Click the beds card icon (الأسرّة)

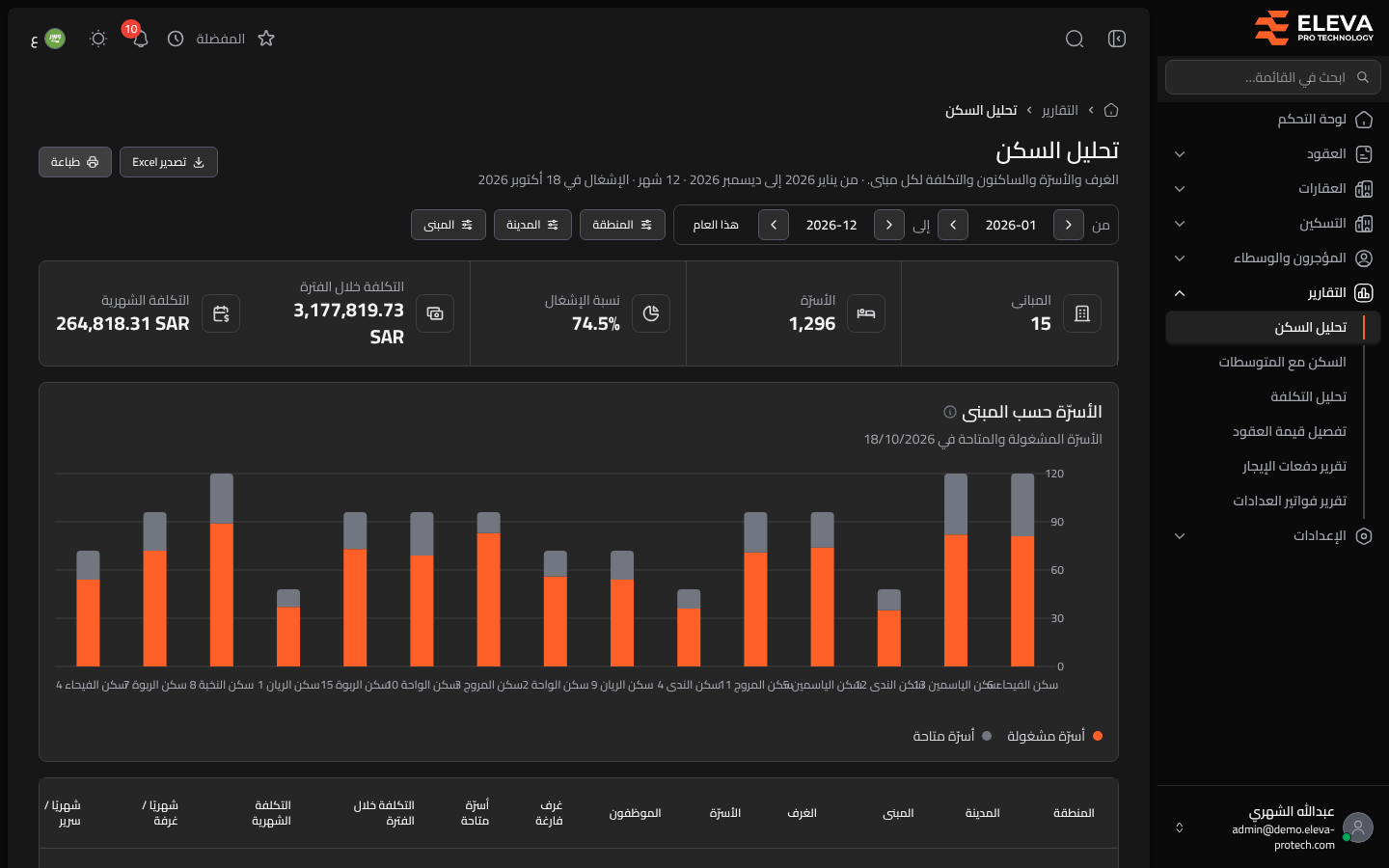866,313
